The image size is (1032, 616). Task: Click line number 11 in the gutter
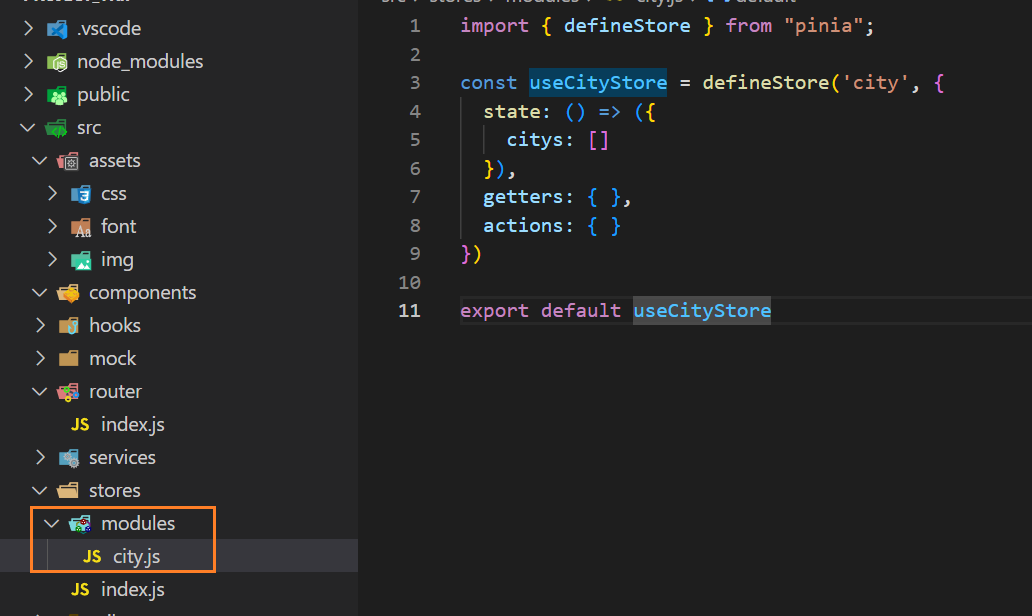(409, 311)
